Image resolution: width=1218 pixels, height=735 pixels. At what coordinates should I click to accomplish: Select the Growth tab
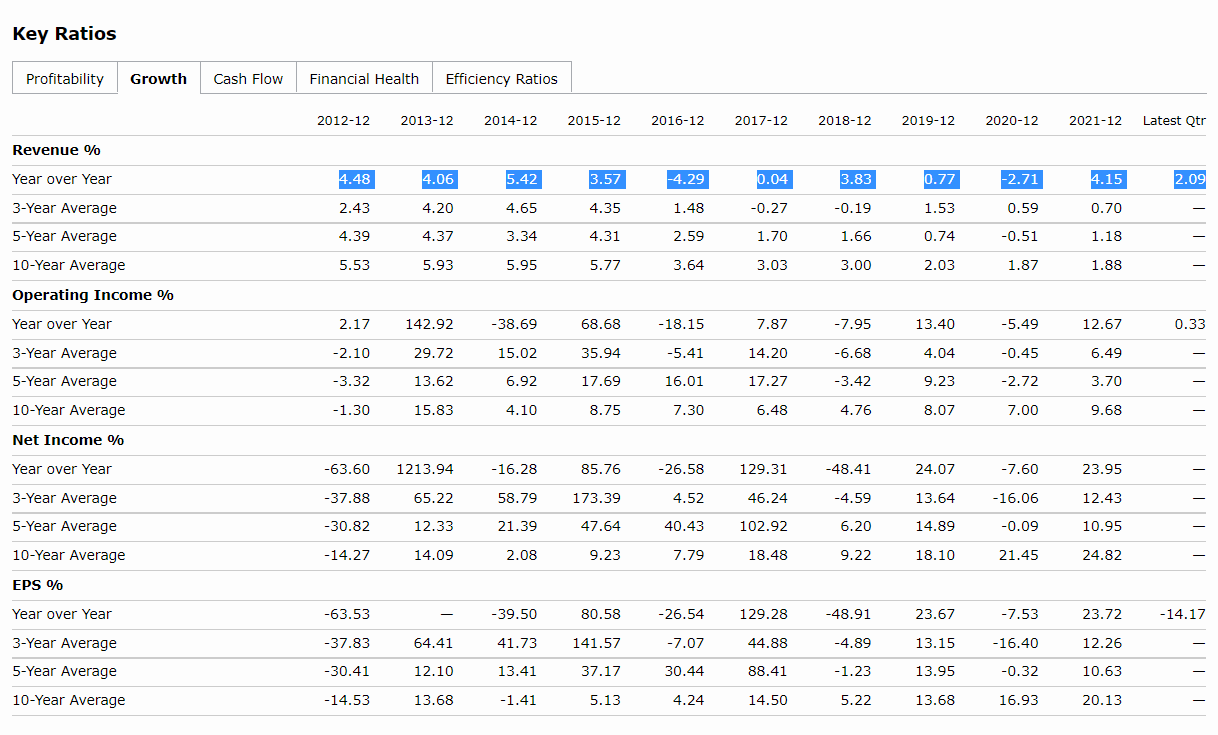158,79
